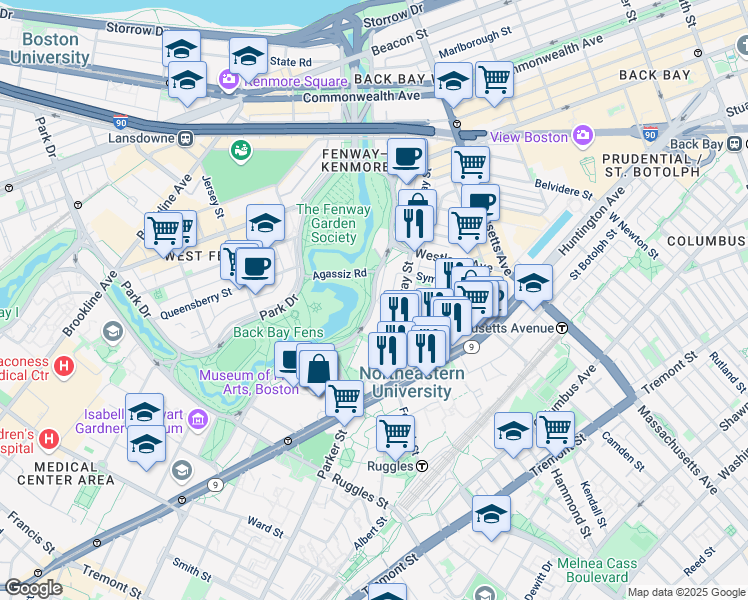Click the Ruggles T station icon

[x=422, y=466]
